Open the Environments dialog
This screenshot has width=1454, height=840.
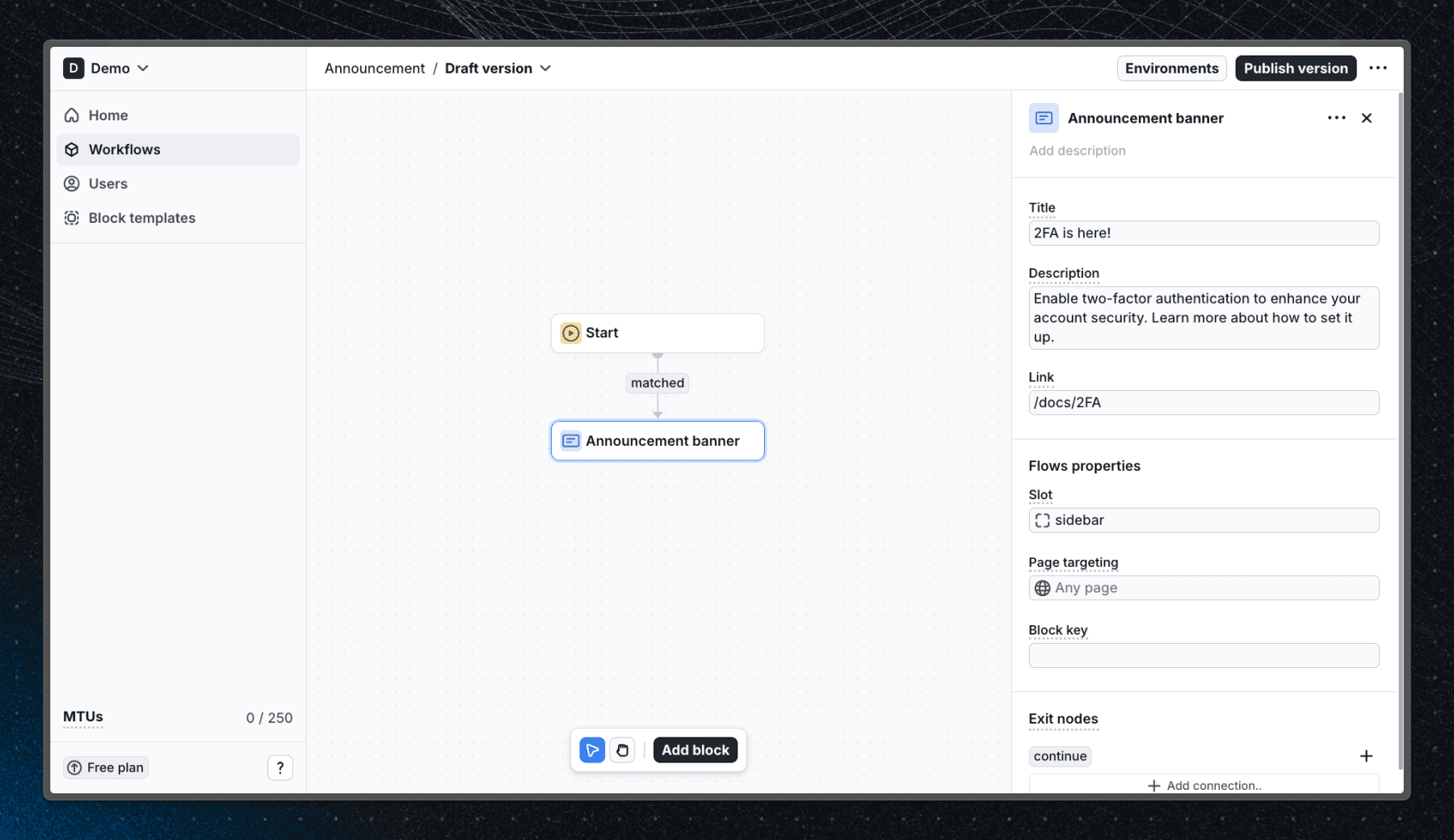tap(1171, 68)
